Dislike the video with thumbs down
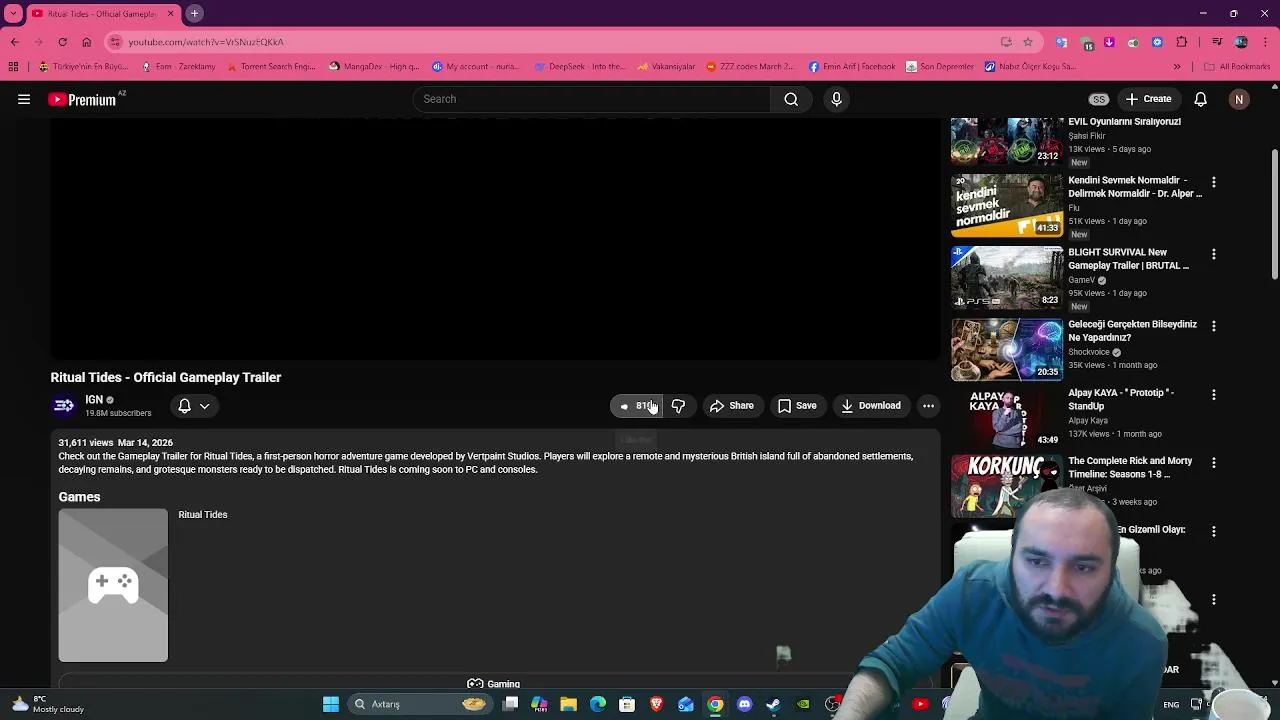The image size is (1280, 720). click(x=678, y=405)
